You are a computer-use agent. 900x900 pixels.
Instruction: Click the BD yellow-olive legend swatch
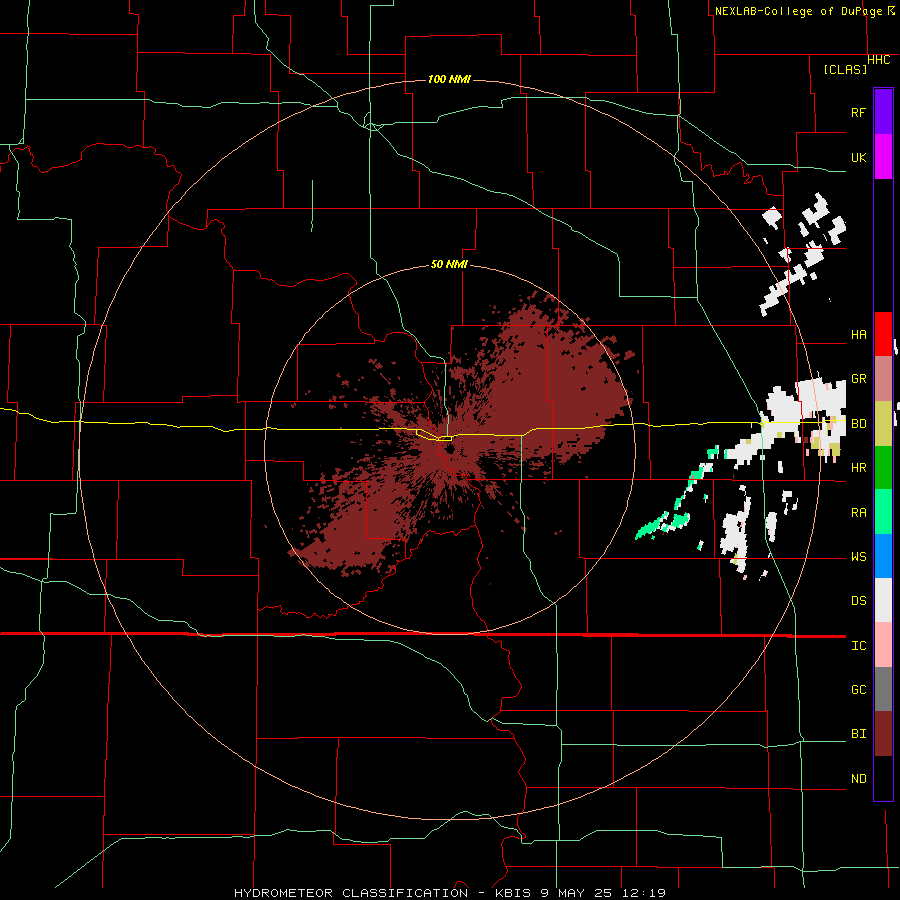883,424
